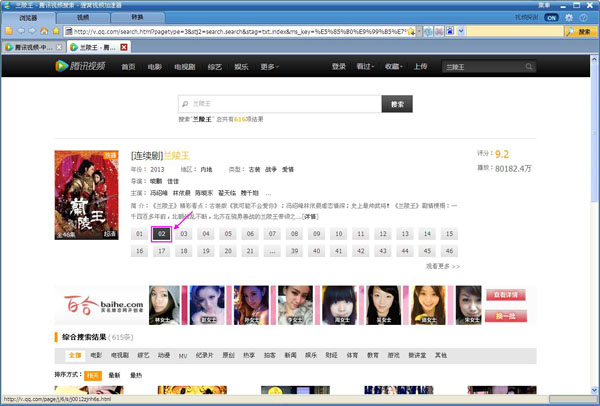The width and height of the screenshot is (600, 406).
Task: Play episode 08 of 兰陵王
Action: tap(294, 234)
